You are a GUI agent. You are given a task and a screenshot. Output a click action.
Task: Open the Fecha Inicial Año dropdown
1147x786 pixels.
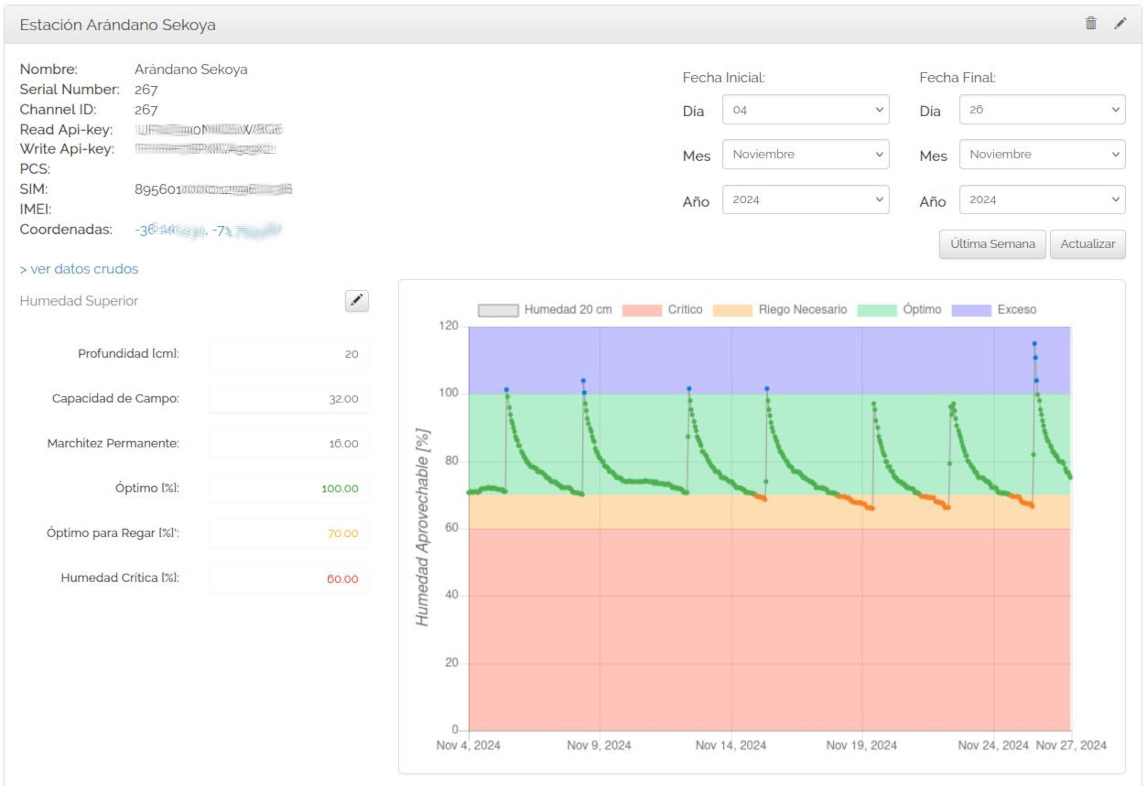pyautogui.click(x=805, y=200)
